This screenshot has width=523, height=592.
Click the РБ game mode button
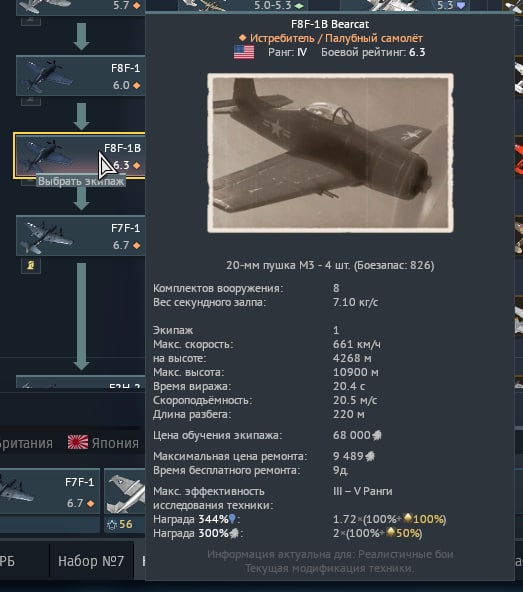[8, 561]
